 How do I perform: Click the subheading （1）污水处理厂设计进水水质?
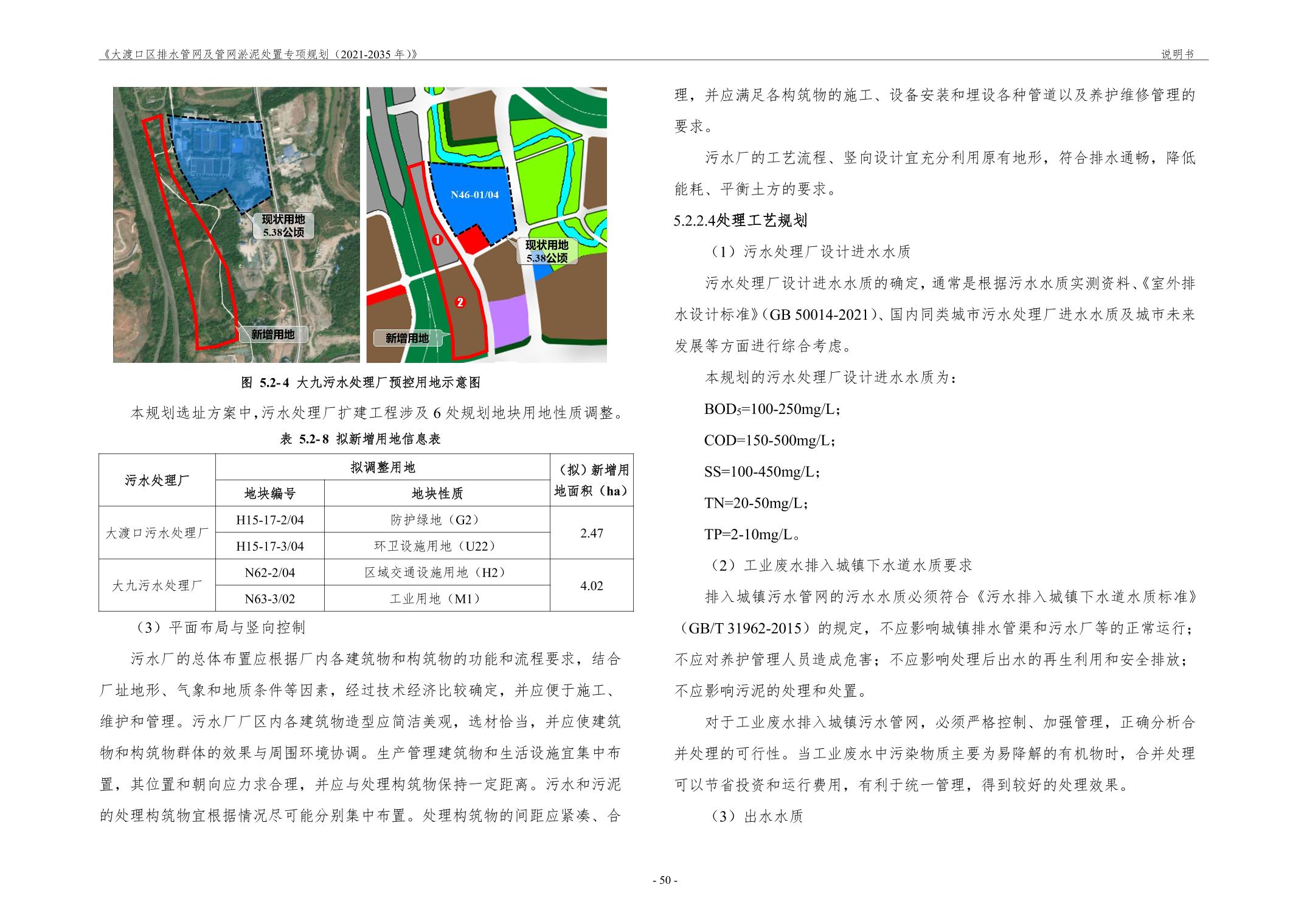tap(809, 252)
